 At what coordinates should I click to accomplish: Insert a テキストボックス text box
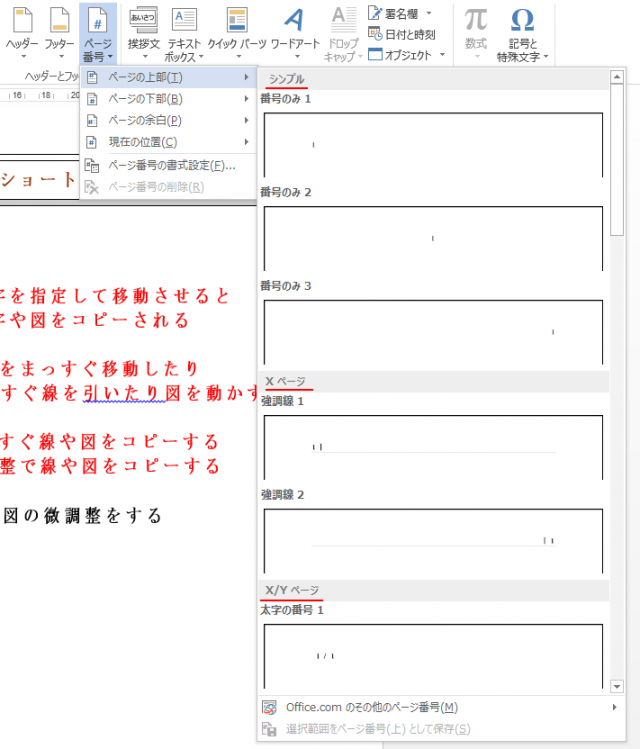point(184,20)
